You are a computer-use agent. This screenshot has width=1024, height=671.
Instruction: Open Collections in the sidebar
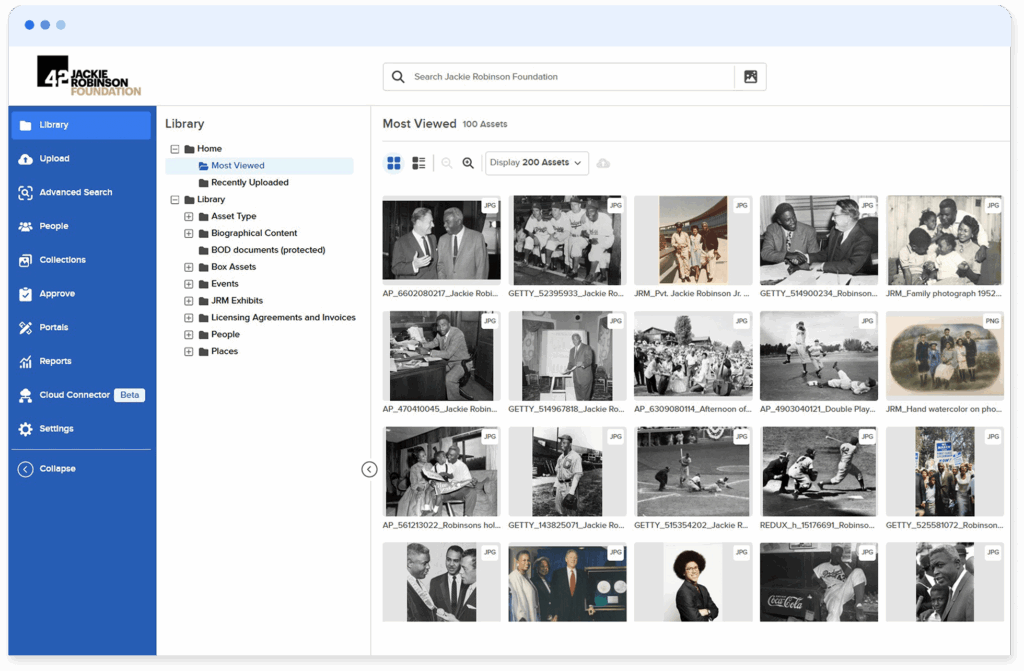[x=81, y=260]
